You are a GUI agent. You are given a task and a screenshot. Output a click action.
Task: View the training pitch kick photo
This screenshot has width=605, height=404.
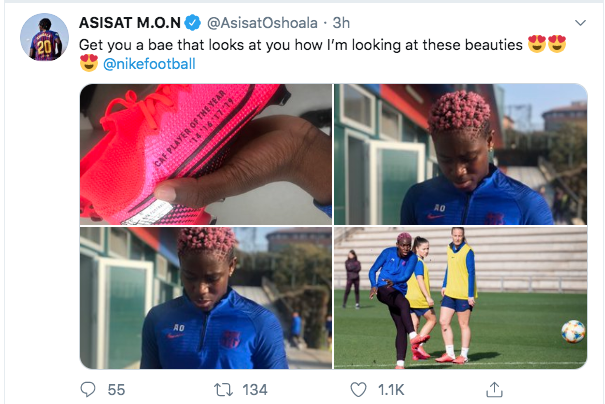(x=461, y=298)
